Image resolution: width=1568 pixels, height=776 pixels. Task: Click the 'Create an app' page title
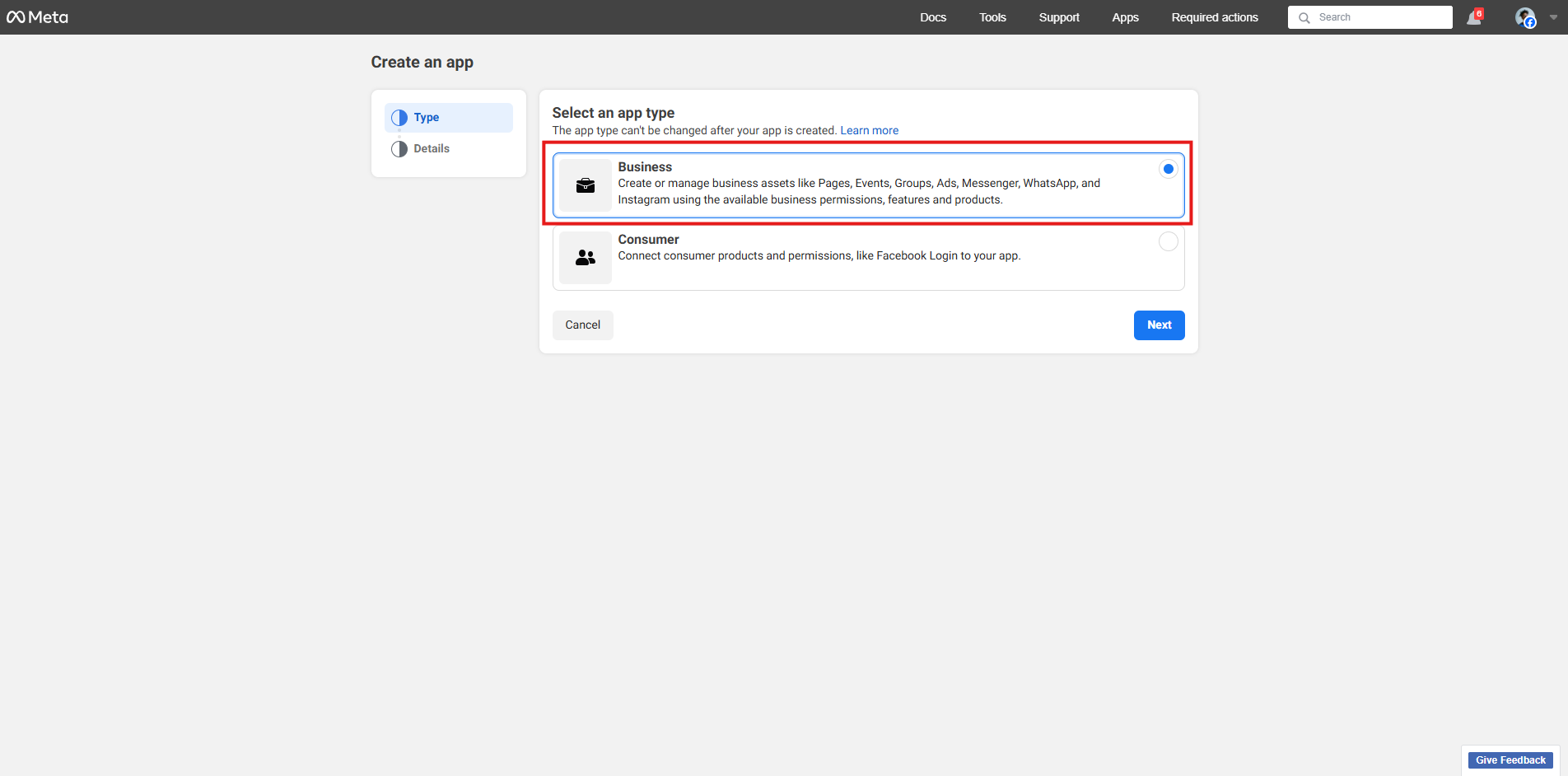point(422,63)
